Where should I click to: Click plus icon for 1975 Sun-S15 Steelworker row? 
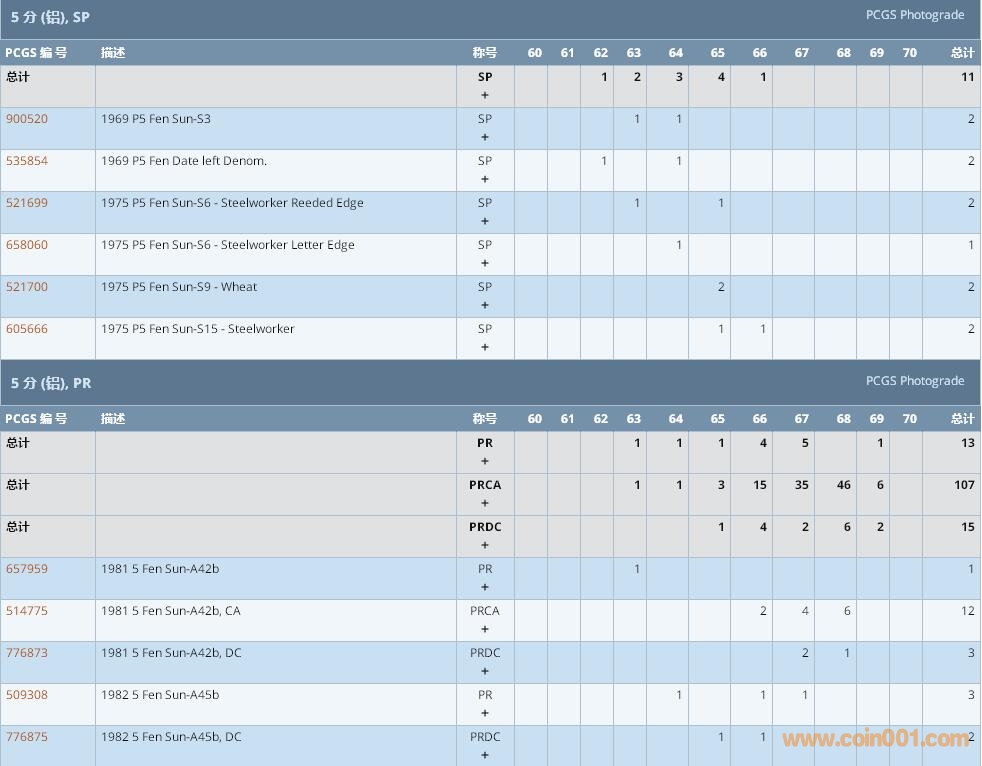(x=485, y=348)
